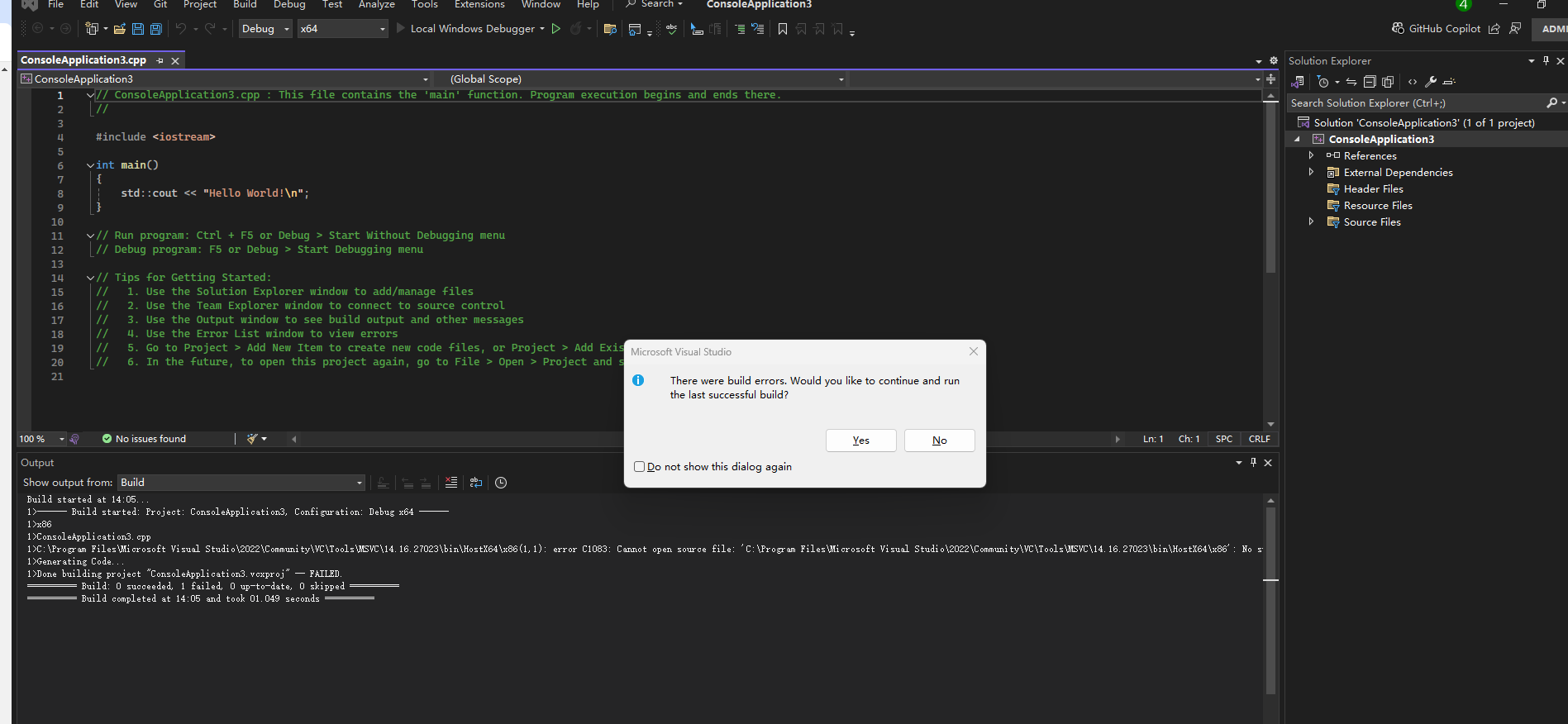Collapse the ConsoleApplication3 project node
Viewport: 1568px width, 724px height.
(x=1297, y=139)
